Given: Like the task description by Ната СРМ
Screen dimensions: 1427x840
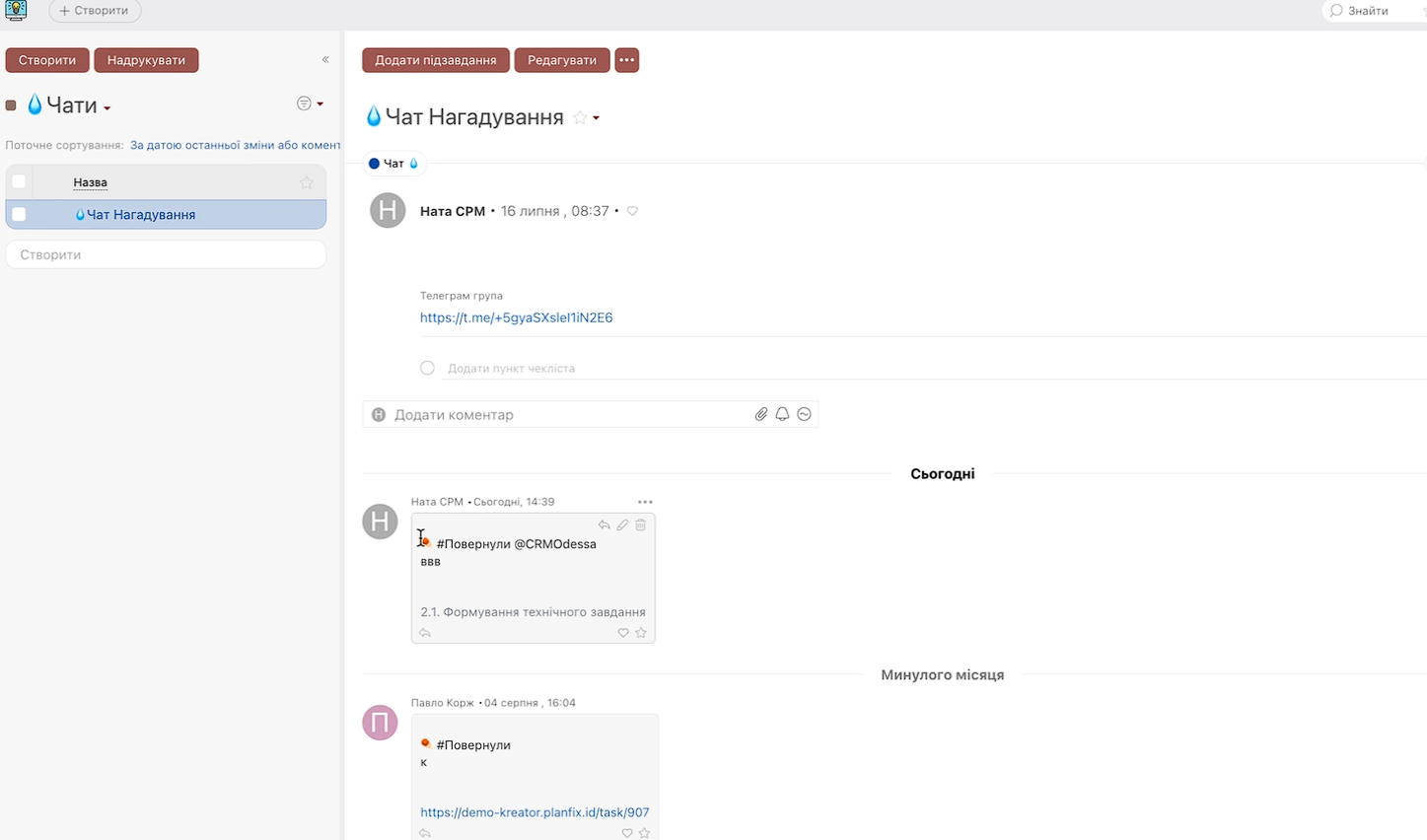Looking at the screenshot, I should point(632,211).
